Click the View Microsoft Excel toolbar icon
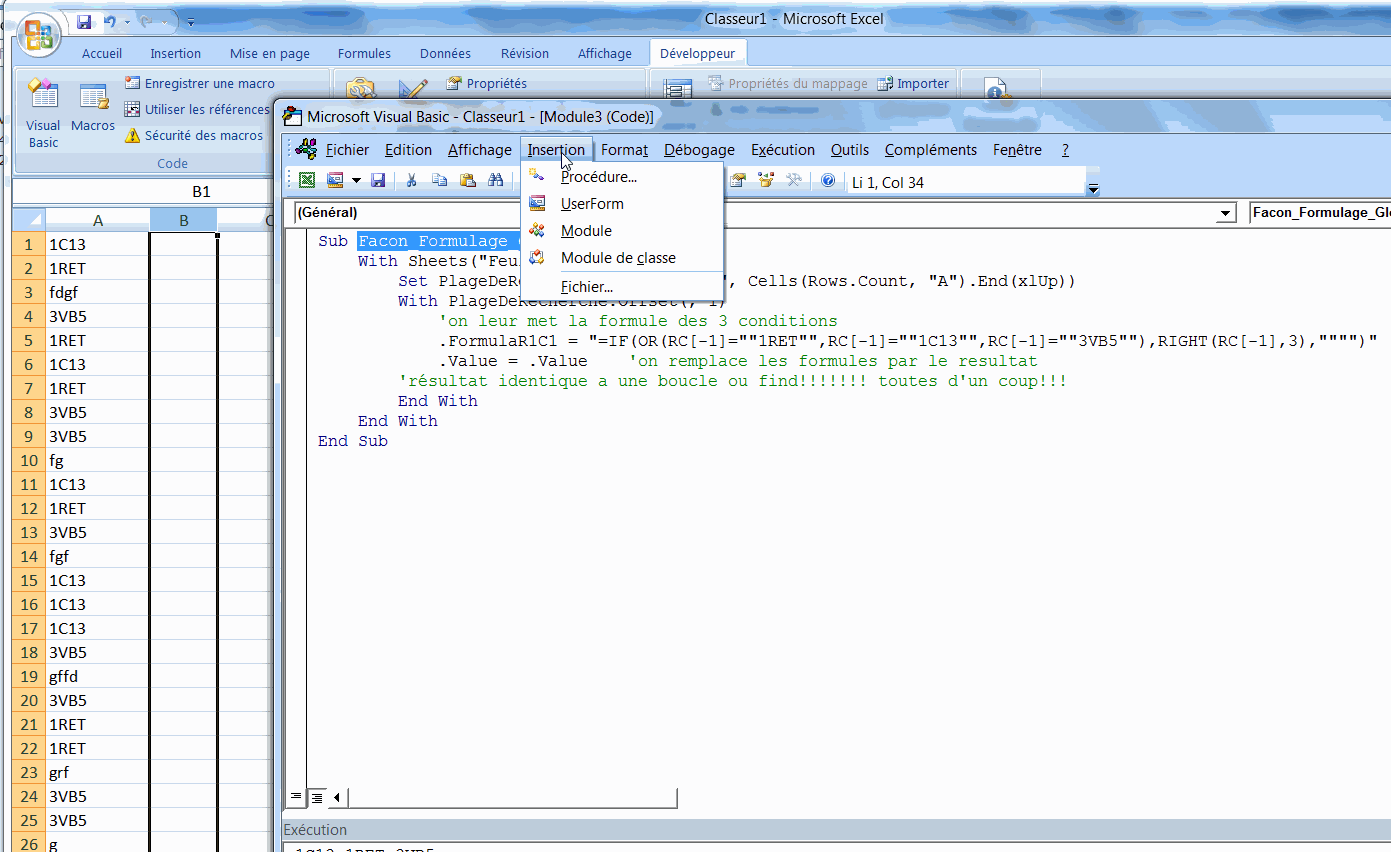 (x=307, y=181)
